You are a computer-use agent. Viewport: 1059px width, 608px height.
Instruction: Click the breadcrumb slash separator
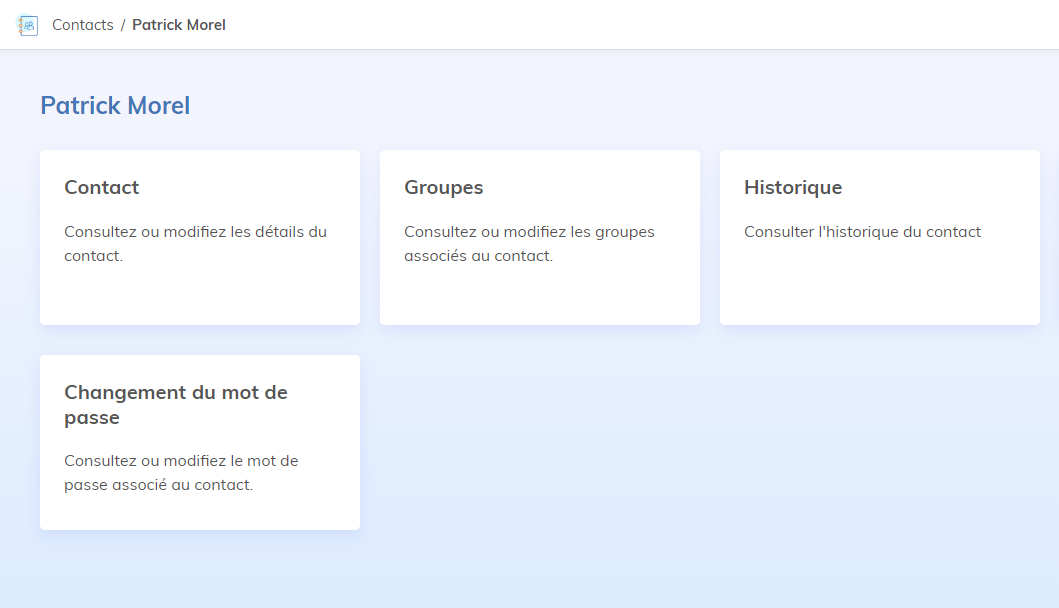tap(123, 25)
